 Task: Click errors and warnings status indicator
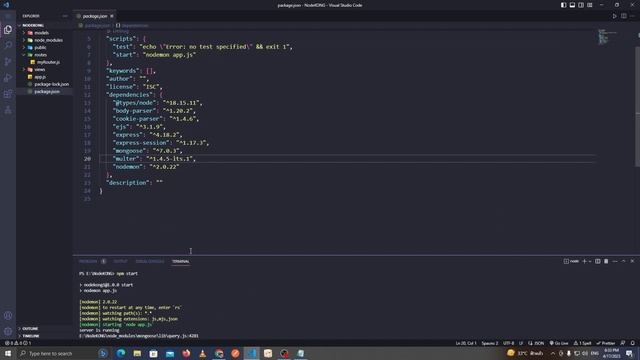point(18,343)
